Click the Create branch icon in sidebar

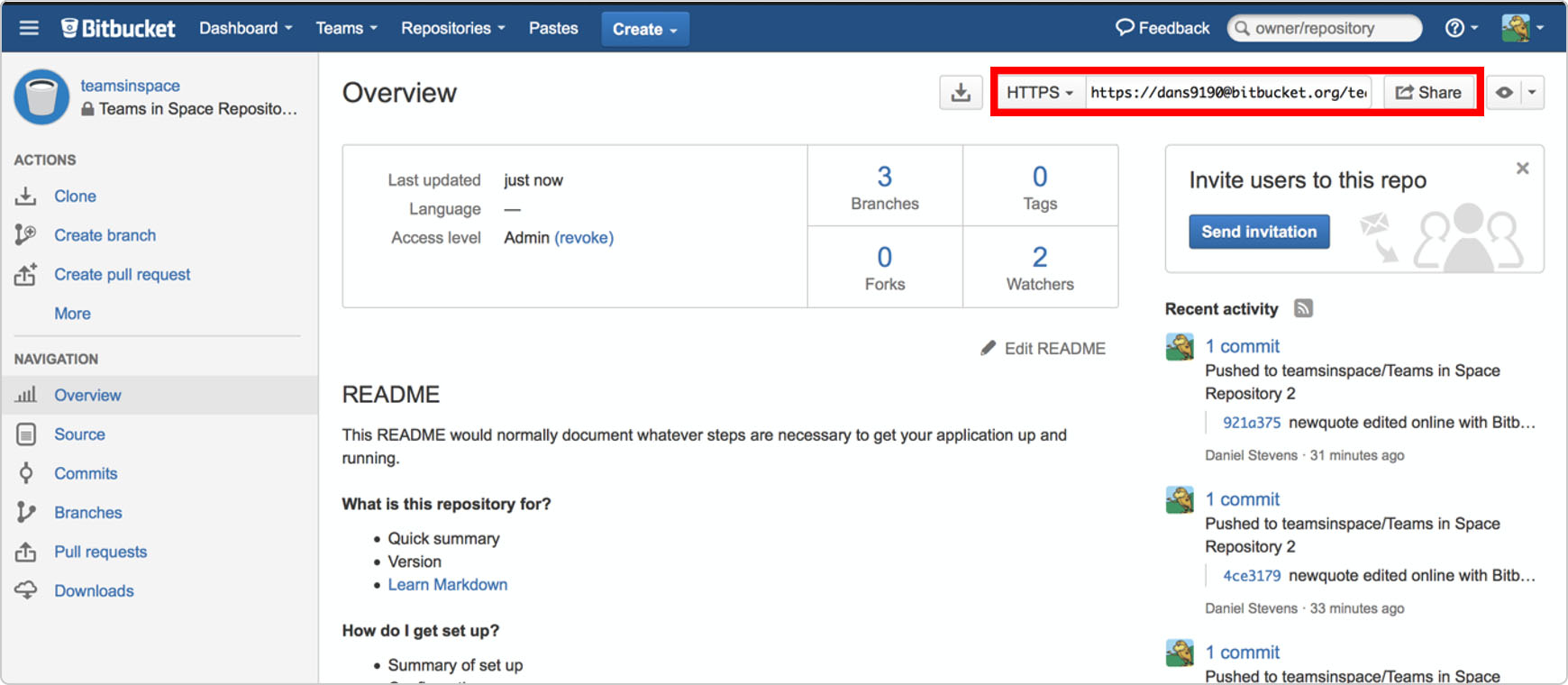coord(26,235)
